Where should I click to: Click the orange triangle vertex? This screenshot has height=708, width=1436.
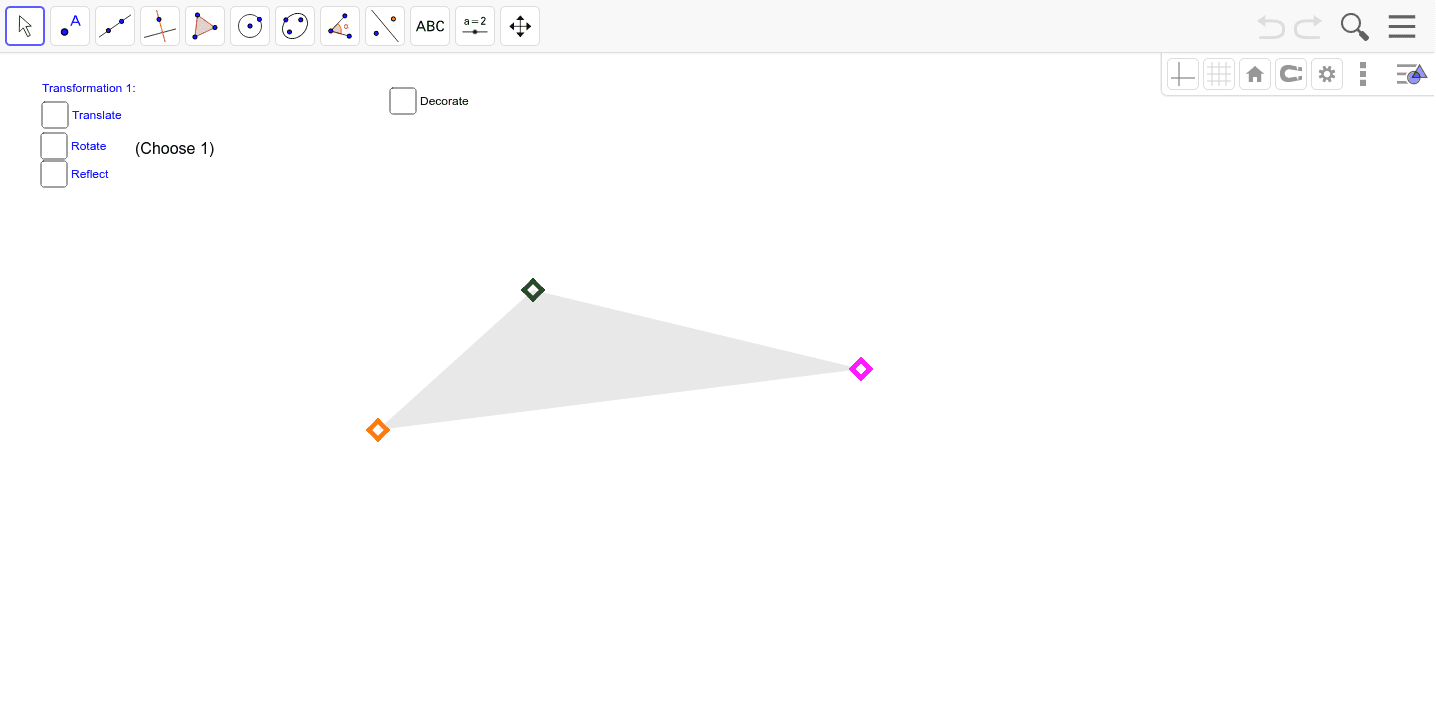coord(378,430)
